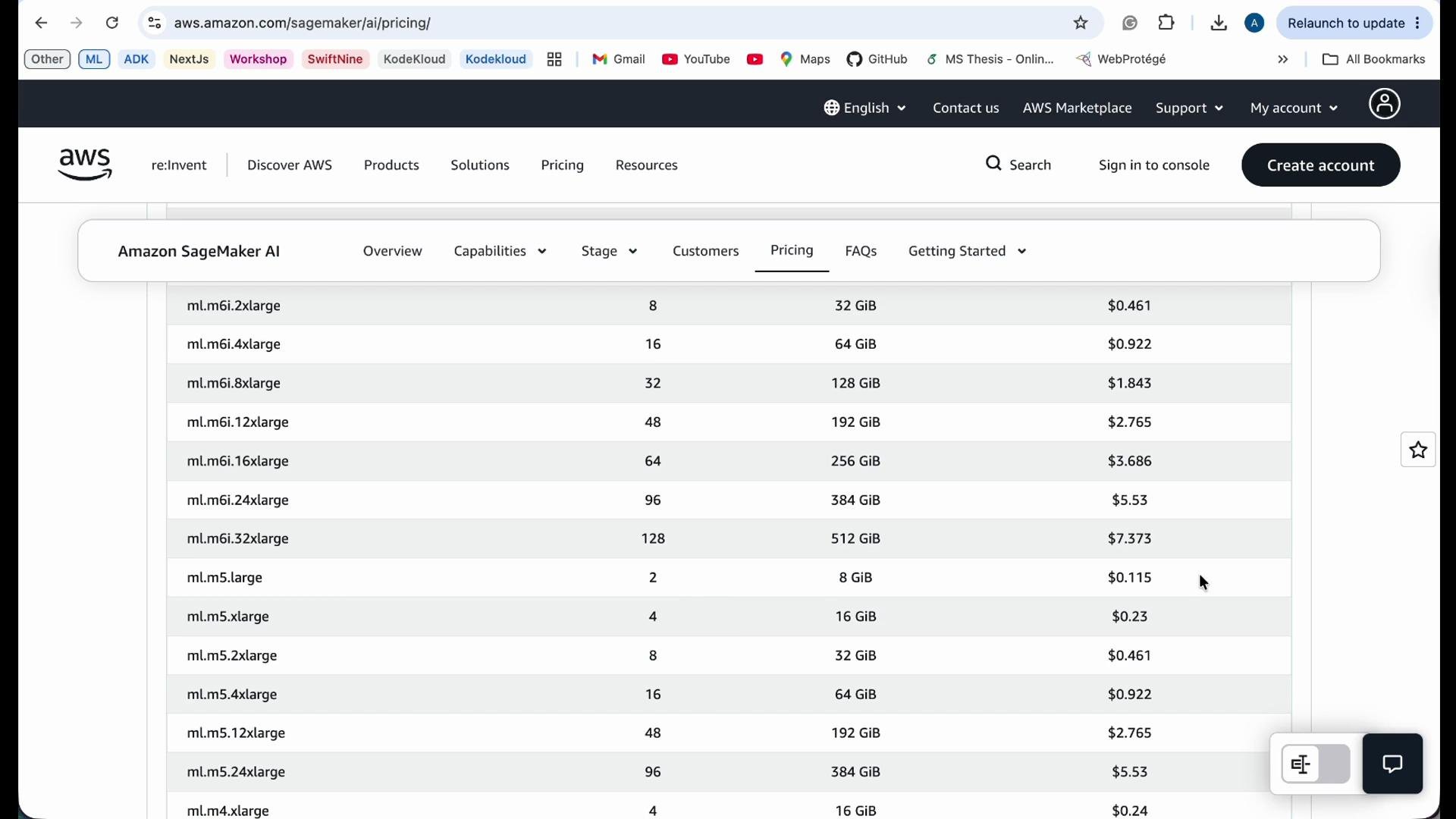This screenshot has width=1456, height=819.
Task: Open the NextJs bookmark folder
Action: pyautogui.click(x=189, y=59)
